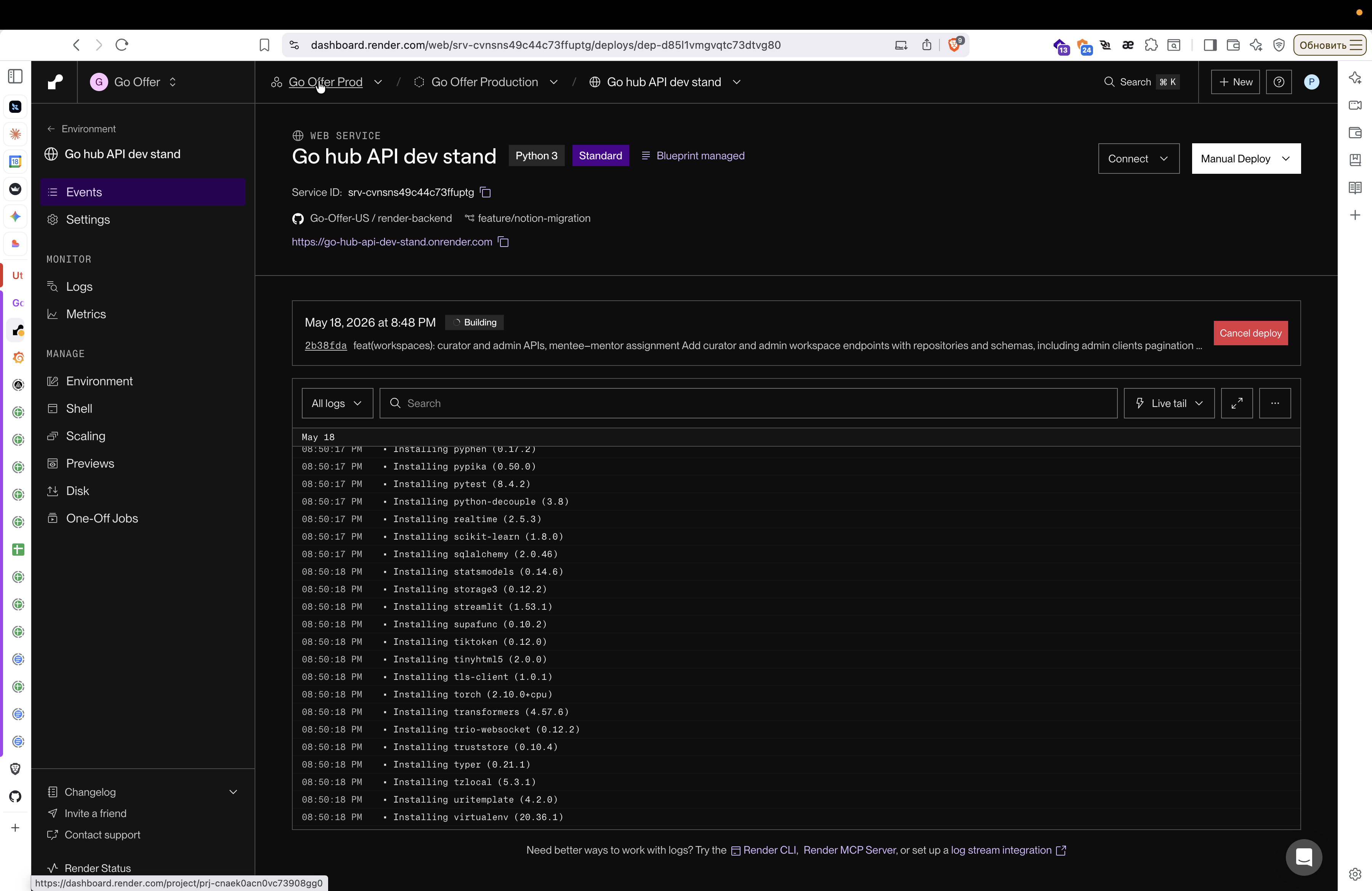Open the Manual Deploy dropdown
The image size is (1372, 891).
point(1246,159)
